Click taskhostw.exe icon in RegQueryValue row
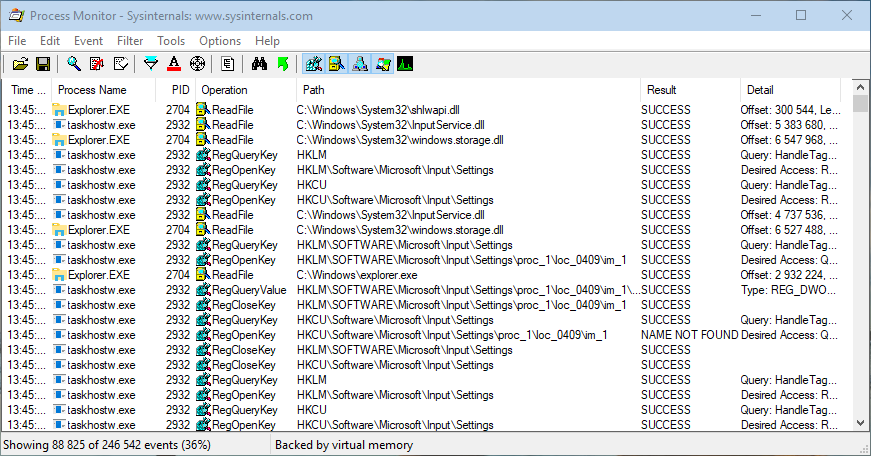The width and height of the screenshot is (871, 456). tap(59, 290)
